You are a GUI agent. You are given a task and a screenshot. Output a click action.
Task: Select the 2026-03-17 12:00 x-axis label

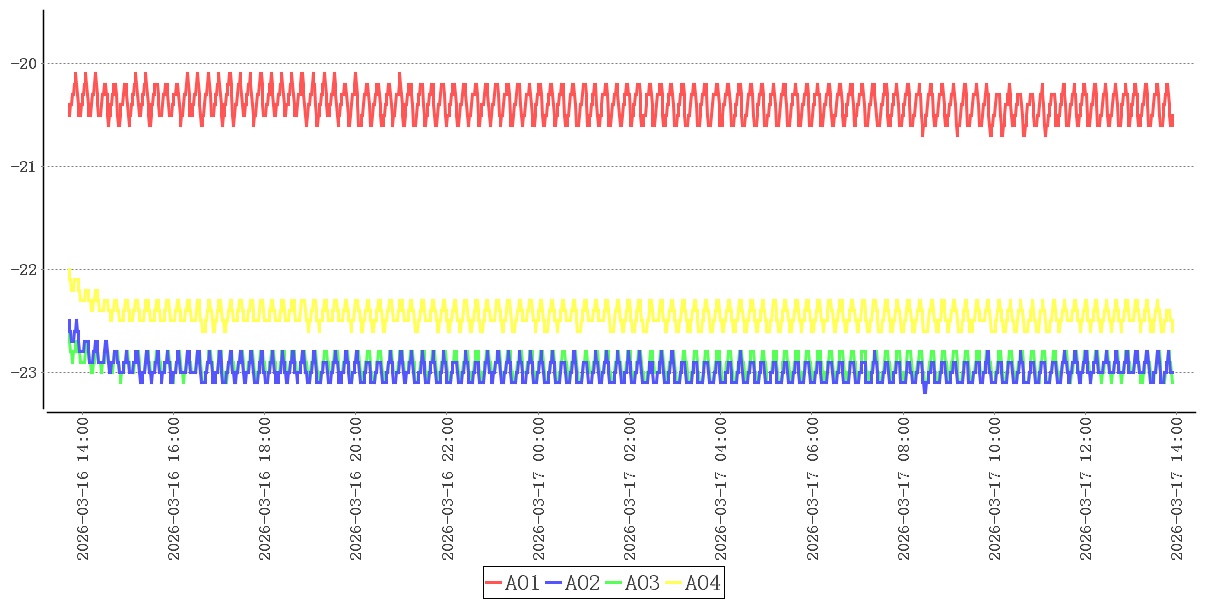click(x=1086, y=489)
